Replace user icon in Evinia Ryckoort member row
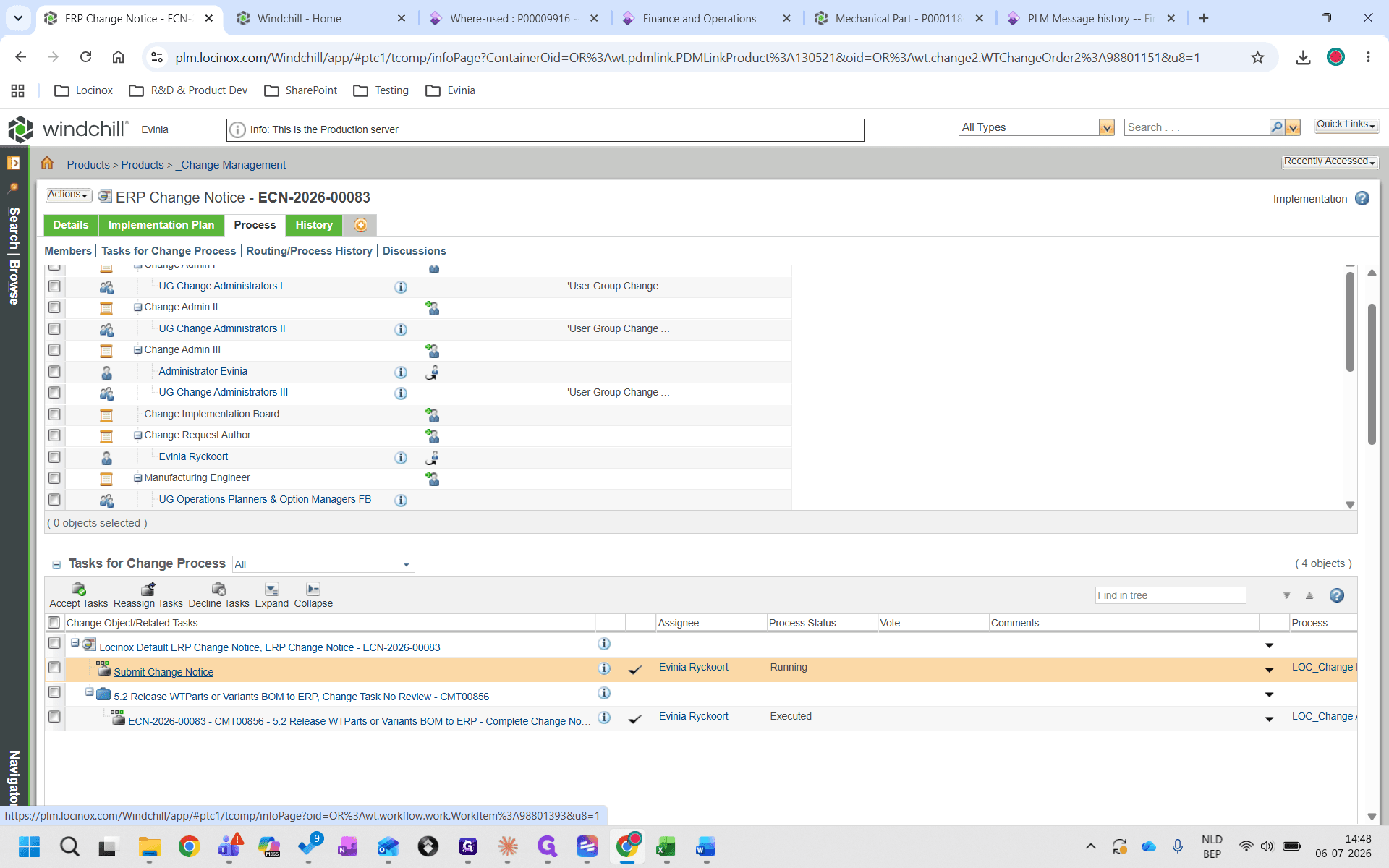This screenshot has height=868, width=1389. (x=432, y=458)
